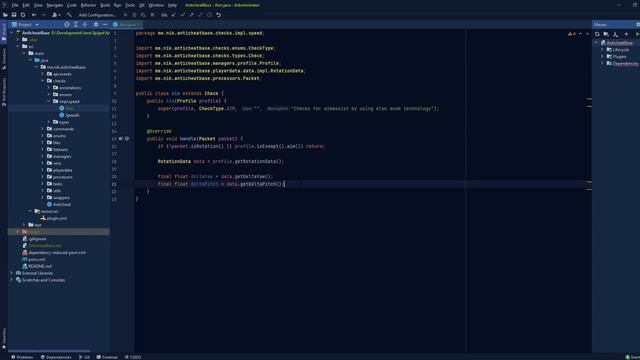Click Select Opened File target icon
This screenshot has width=640, height=360.
[67, 24]
